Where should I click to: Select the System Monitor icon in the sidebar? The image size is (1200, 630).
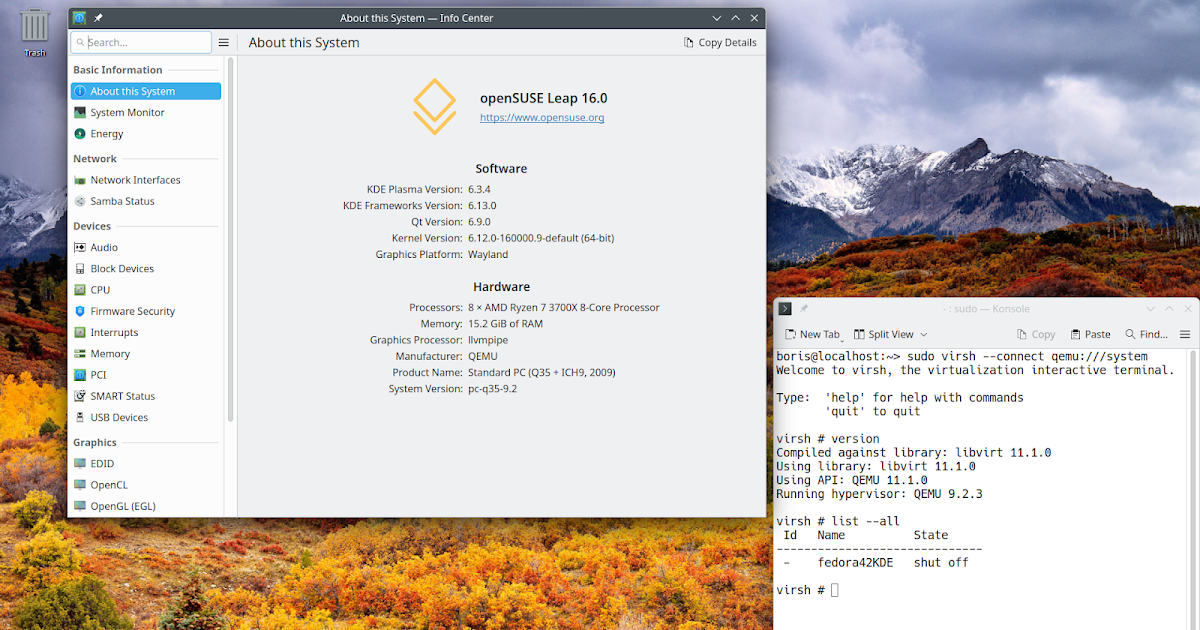coord(81,113)
